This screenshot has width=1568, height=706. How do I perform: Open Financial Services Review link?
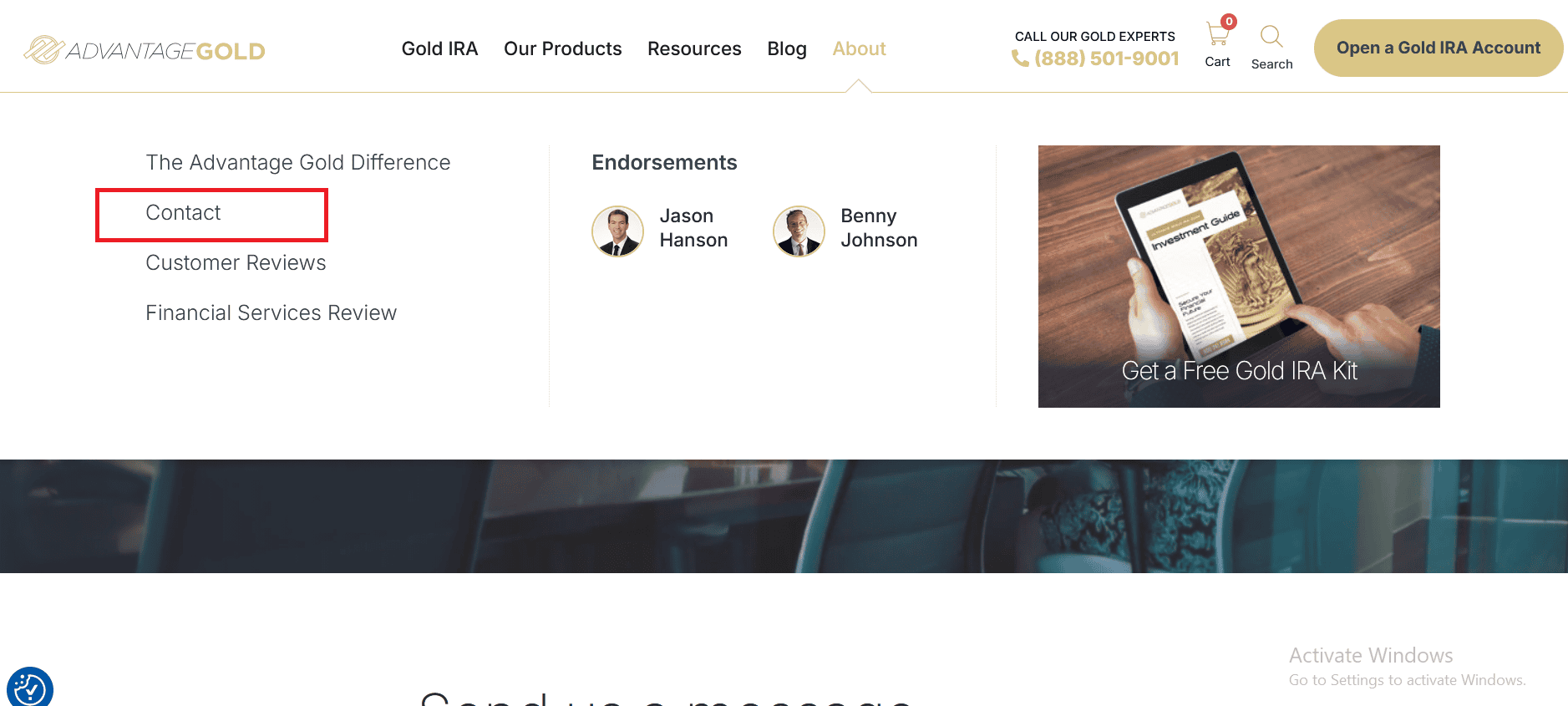(x=271, y=312)
